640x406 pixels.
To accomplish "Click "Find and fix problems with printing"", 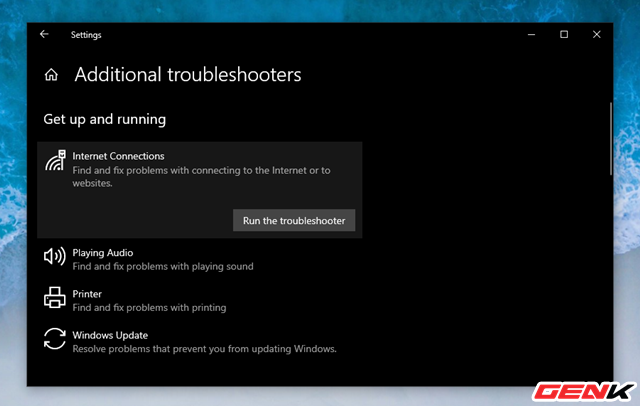I will (x=149, y=308).
